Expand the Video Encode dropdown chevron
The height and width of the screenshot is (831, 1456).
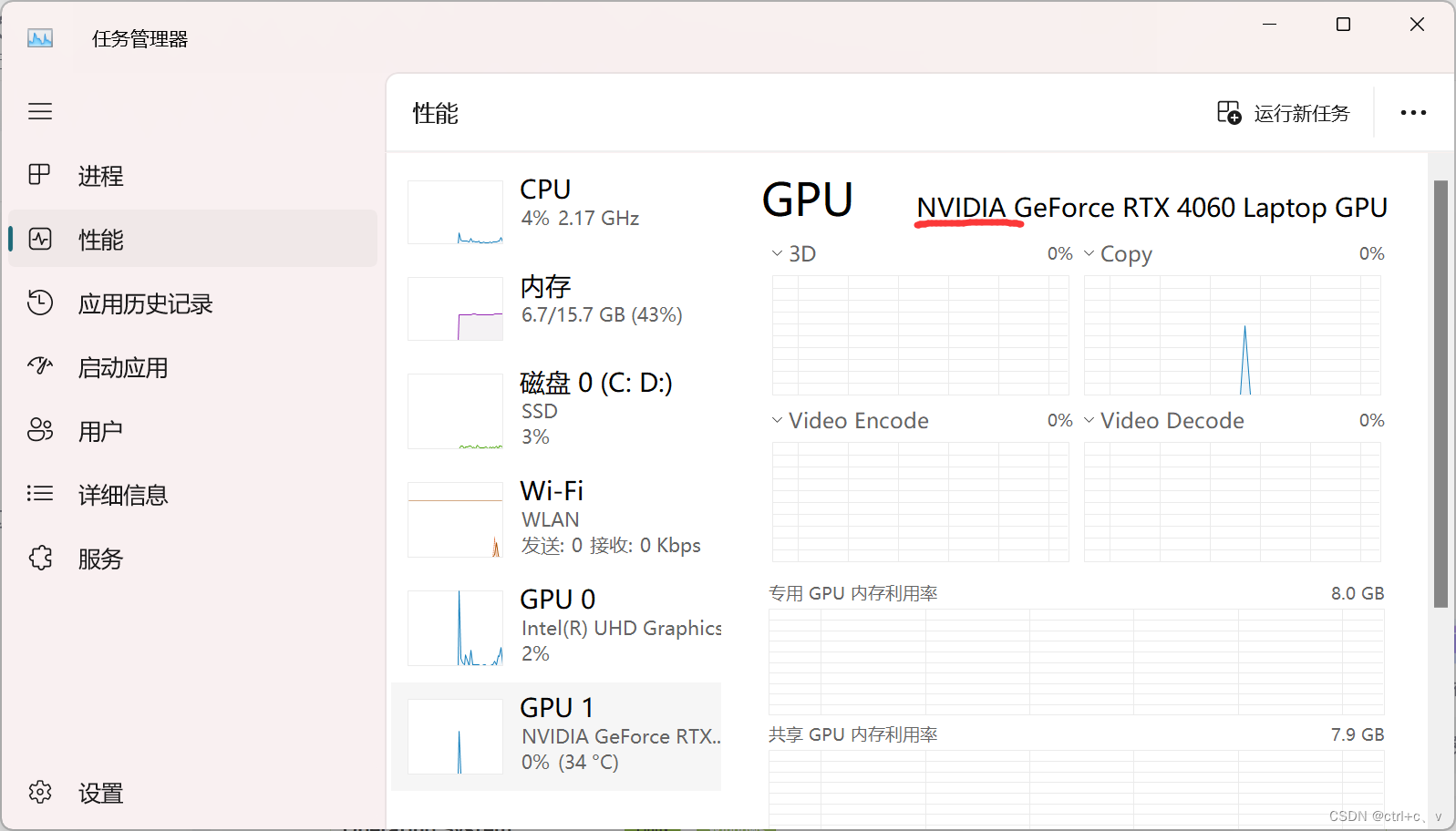click(x=777, y=420)
